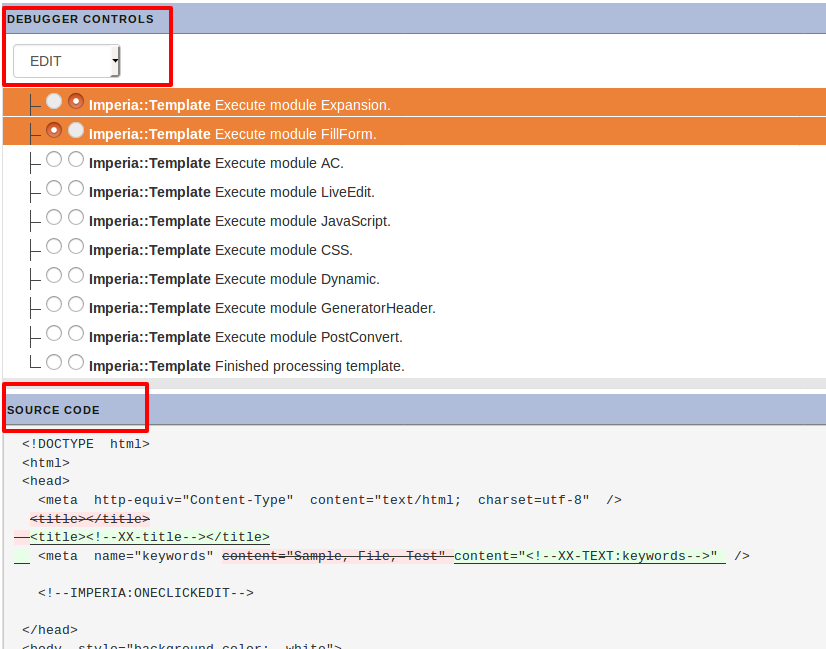
Task: Select second radio button for FillForm module
Action: click(76, 130)
